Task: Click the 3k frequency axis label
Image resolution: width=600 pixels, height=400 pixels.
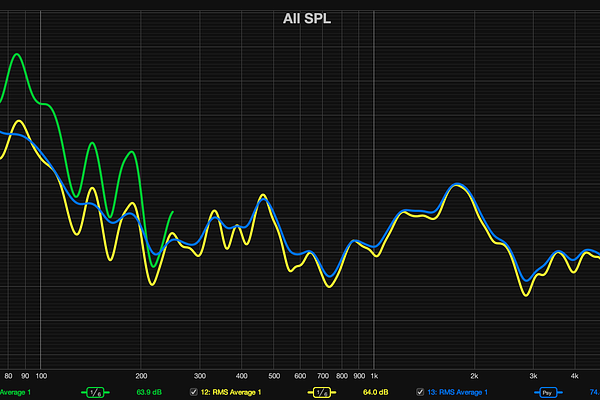Action: (x=534, y=375)
